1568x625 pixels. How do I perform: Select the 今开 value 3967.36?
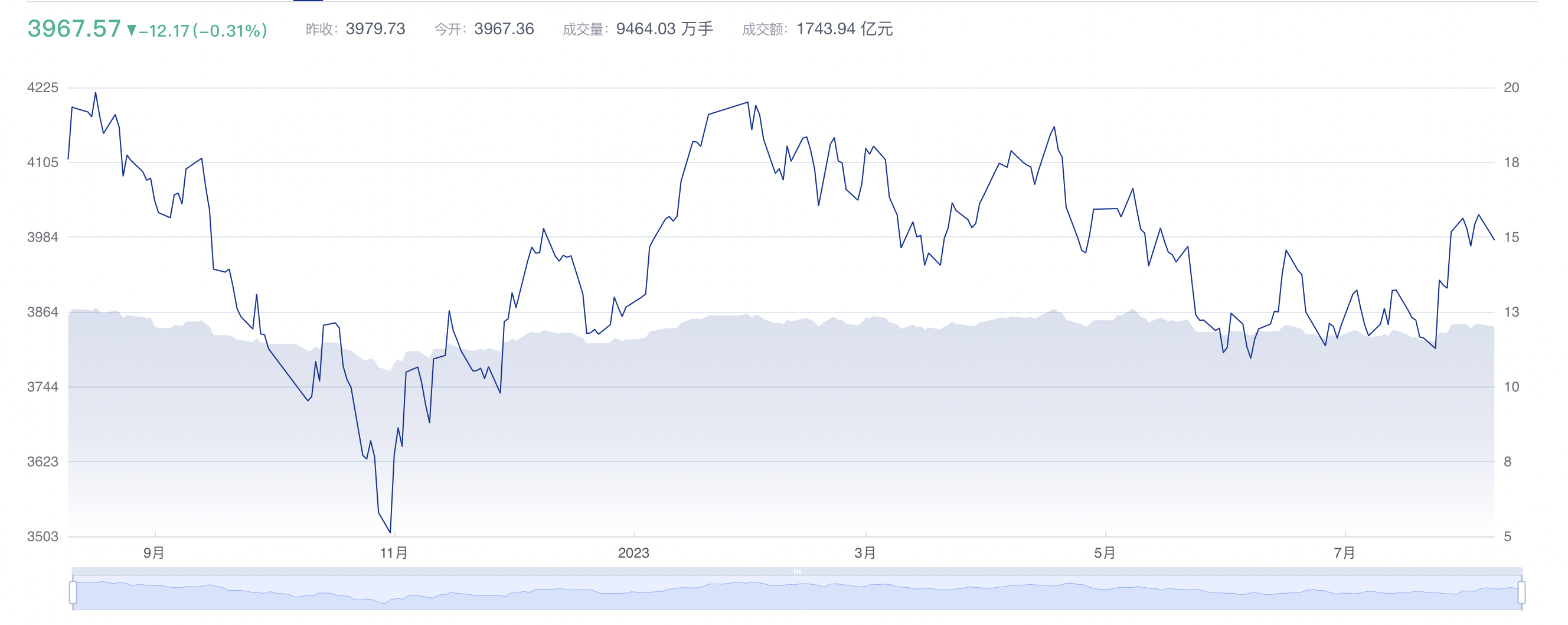tap(504, 28)
